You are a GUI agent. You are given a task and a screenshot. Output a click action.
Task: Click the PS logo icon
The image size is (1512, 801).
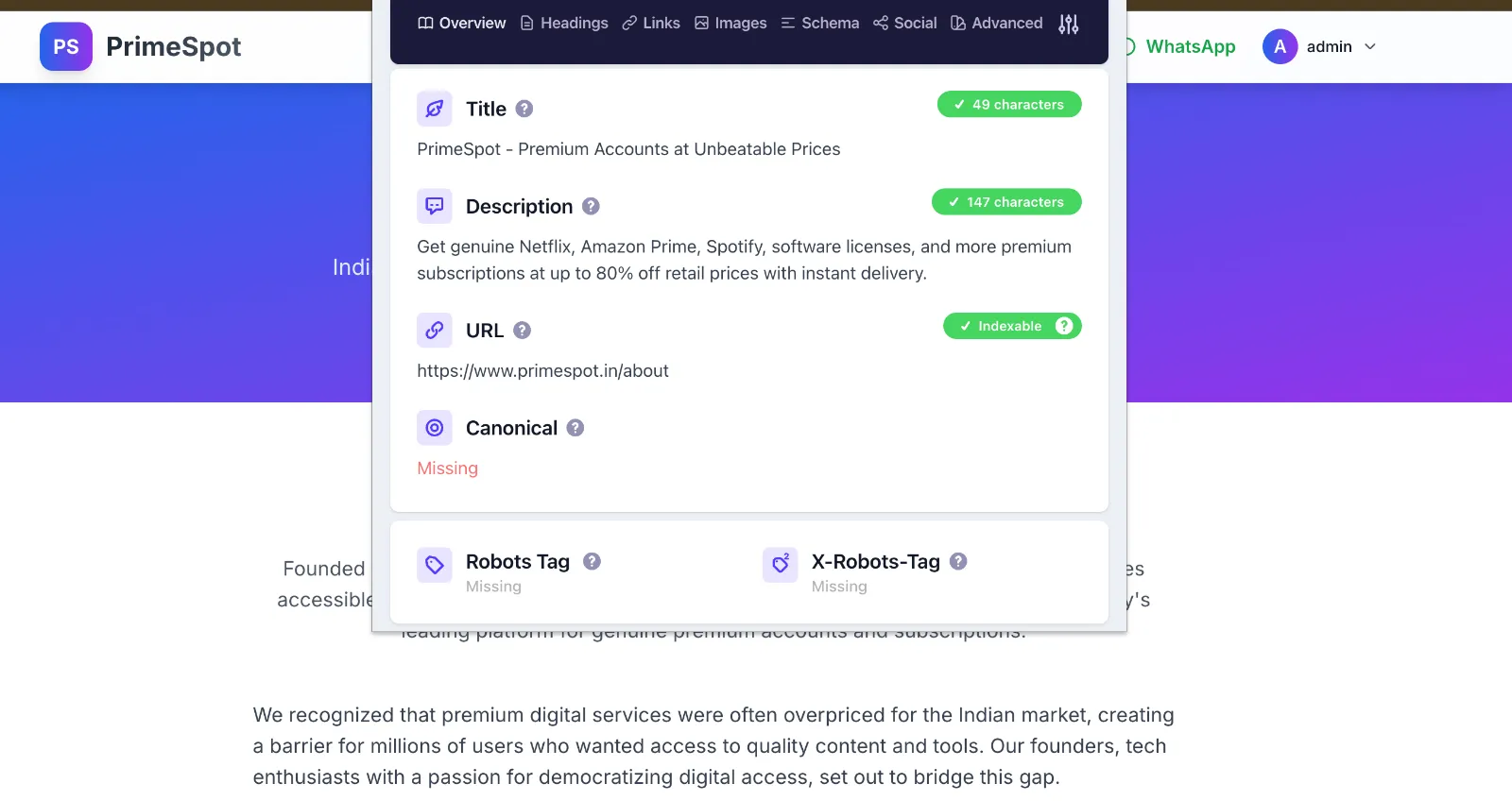tap(66, 46)
